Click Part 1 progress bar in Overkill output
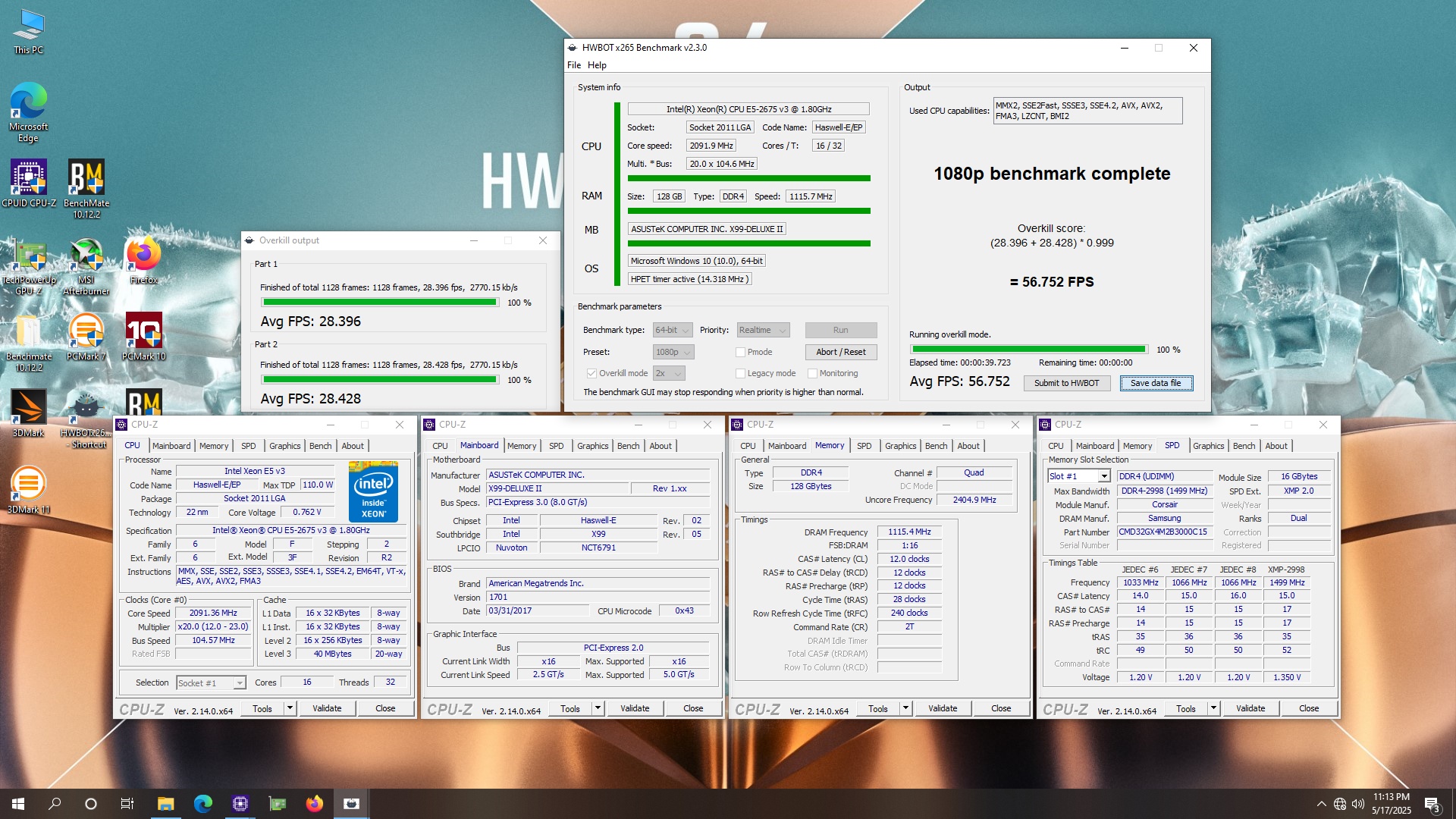The width and height of the screenshot is (1456, 819). pyautogui.click(x=380, y=303)
